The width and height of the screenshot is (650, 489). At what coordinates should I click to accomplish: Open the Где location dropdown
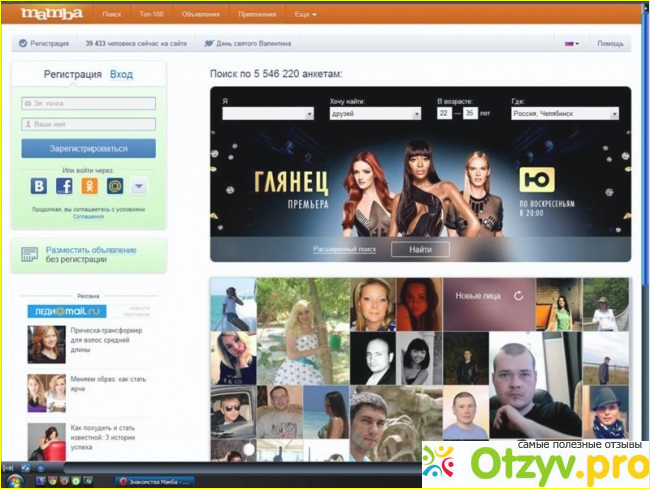point(565,114)
